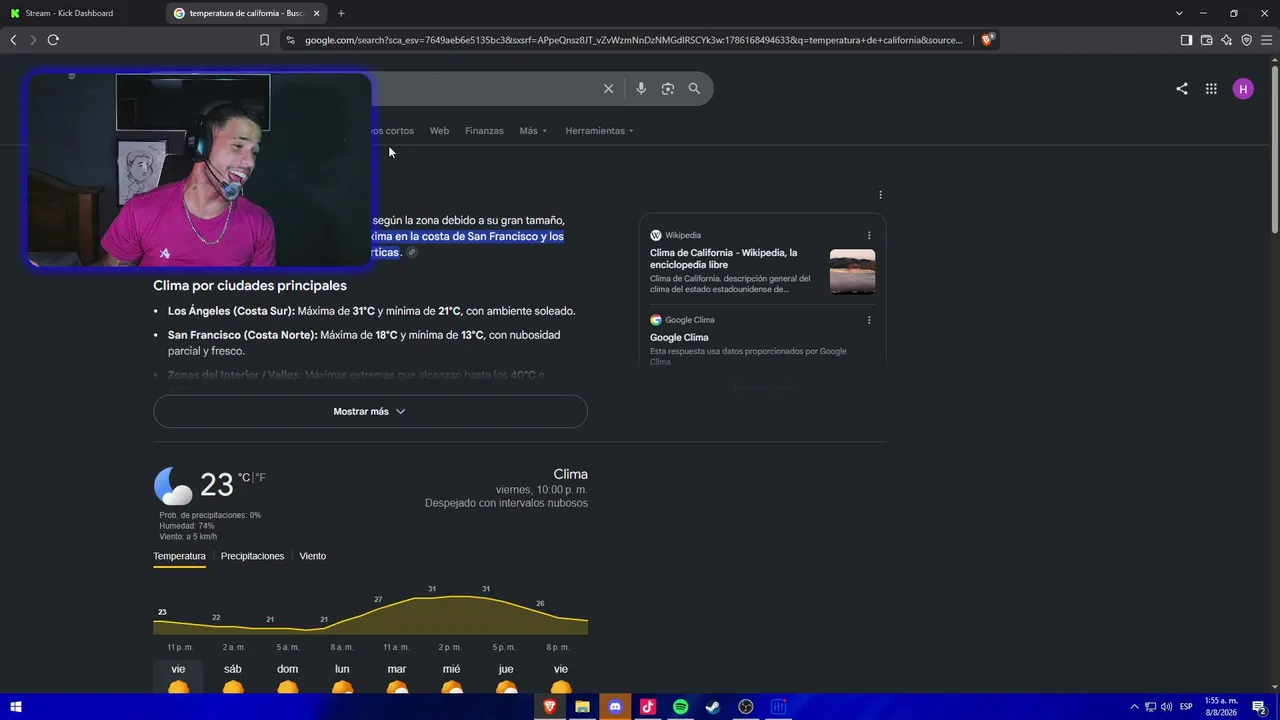Click the 2 p. m. point on temperature chart
Viewport: 1280px width, 720px height.
click(450, 597)
